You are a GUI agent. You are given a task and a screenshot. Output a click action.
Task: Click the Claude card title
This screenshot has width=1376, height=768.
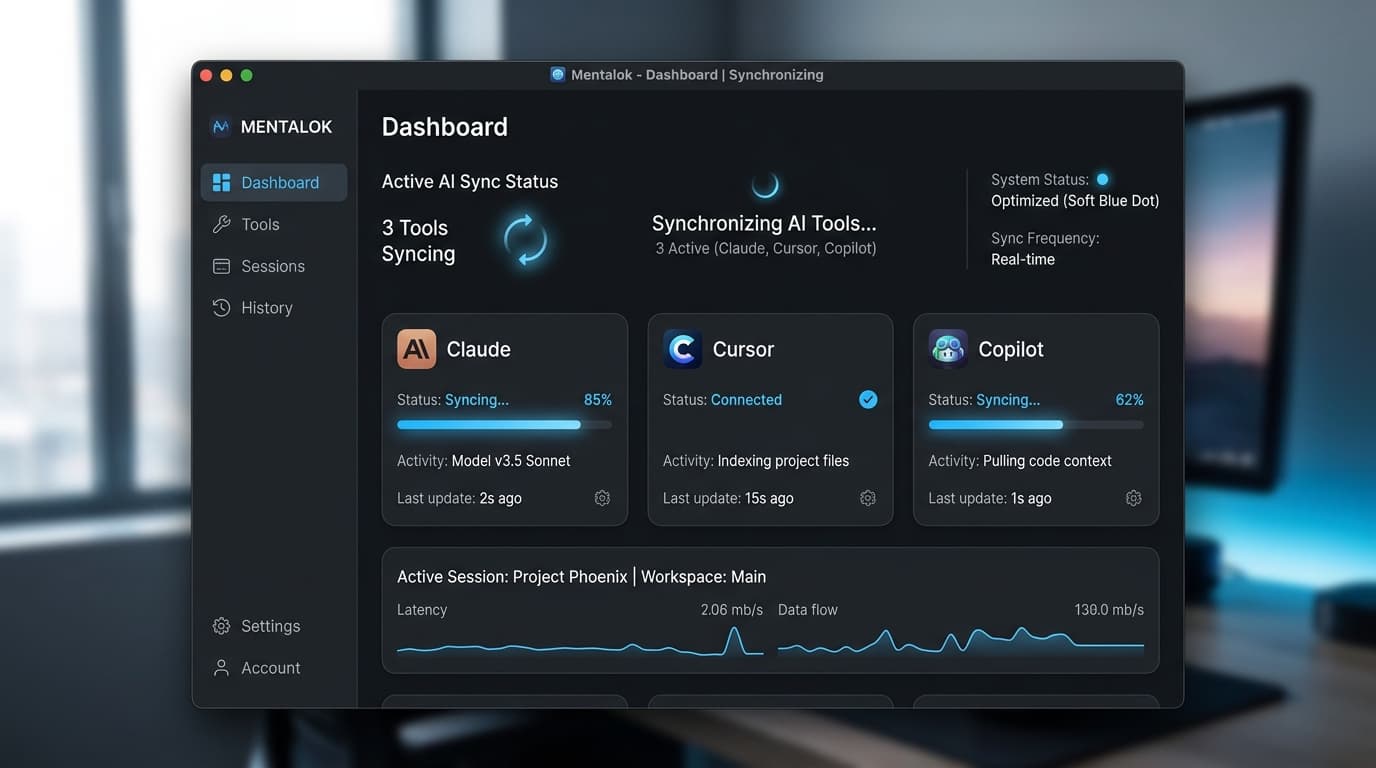click(x=478, y=349)
